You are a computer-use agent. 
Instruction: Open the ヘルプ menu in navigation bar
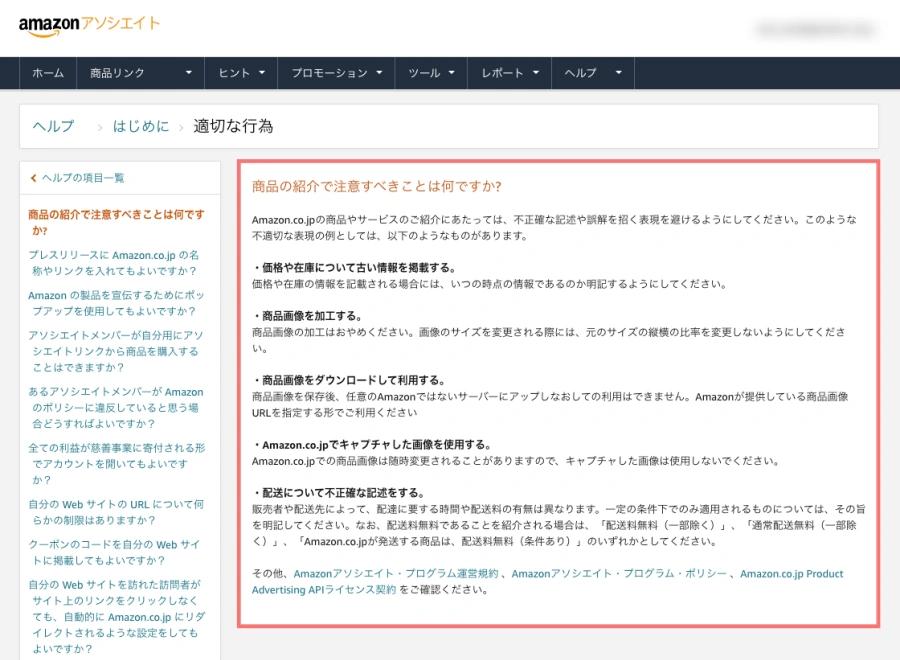click(580, 73)
